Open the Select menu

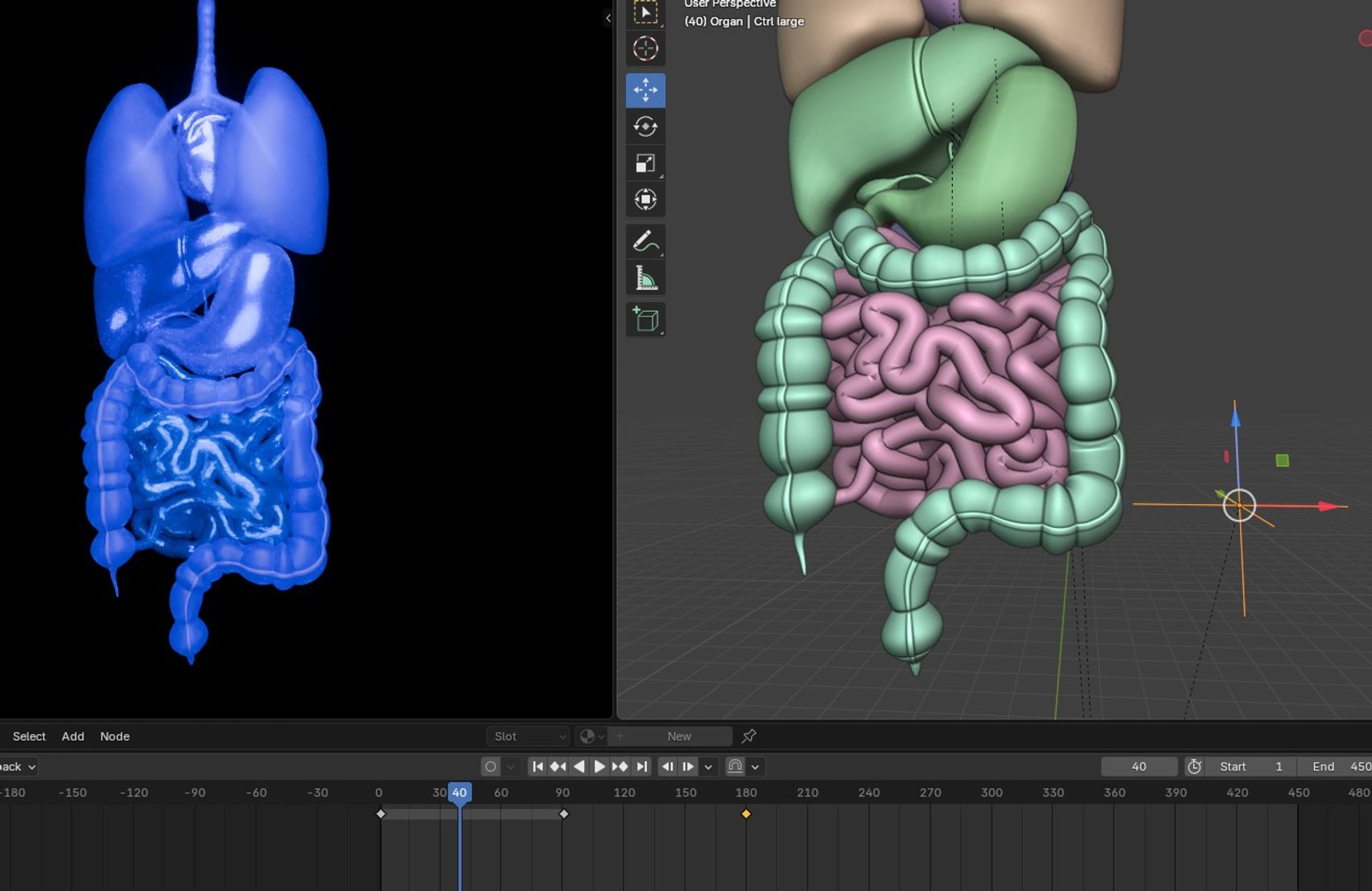pos(30,736)
